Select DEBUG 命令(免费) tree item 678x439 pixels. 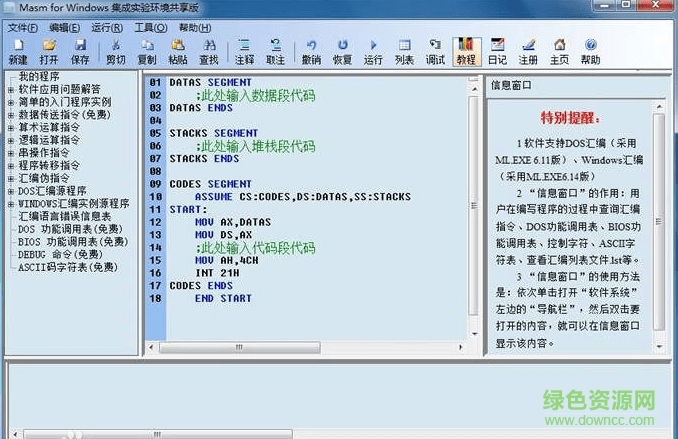60,254
